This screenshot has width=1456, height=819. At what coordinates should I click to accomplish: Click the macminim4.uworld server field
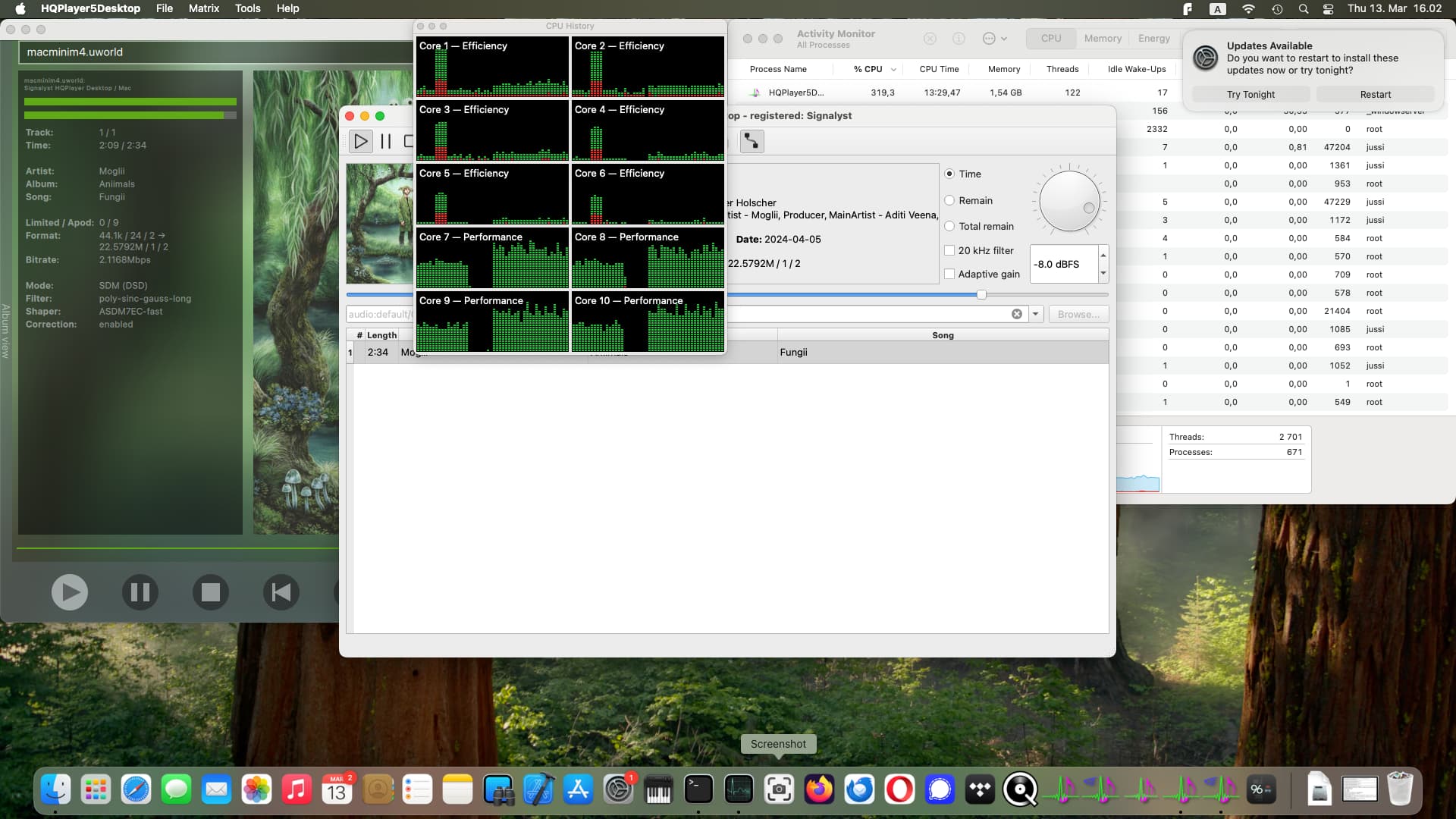(216, 52)
